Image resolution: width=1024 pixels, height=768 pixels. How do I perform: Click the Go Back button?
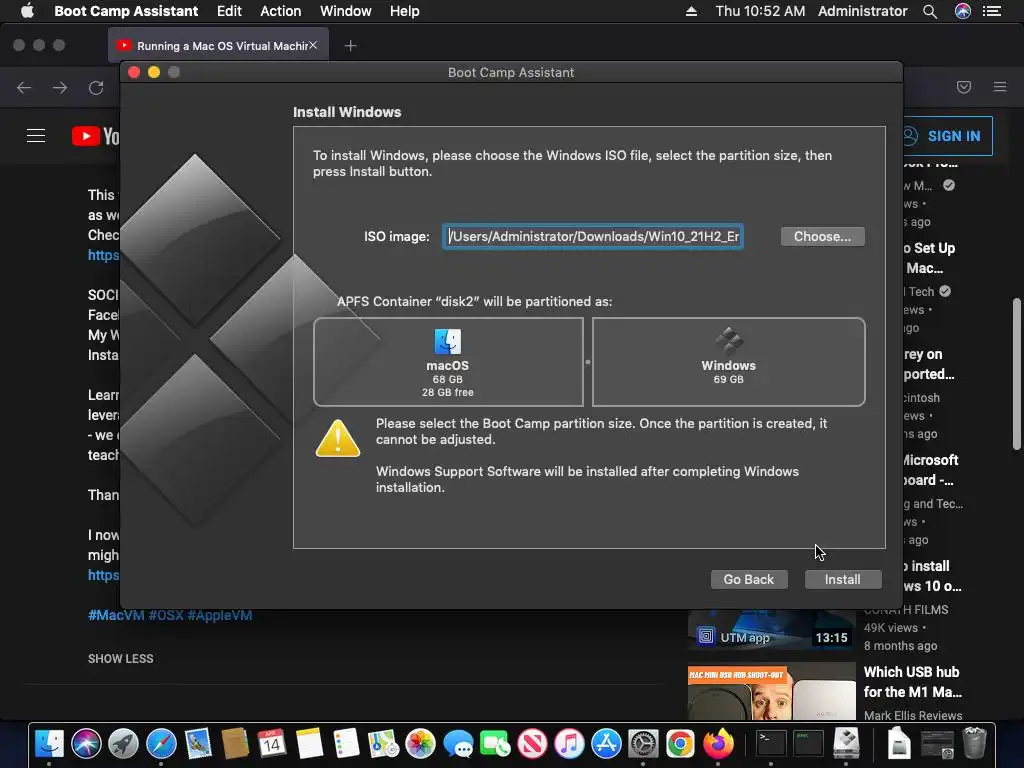748,579
